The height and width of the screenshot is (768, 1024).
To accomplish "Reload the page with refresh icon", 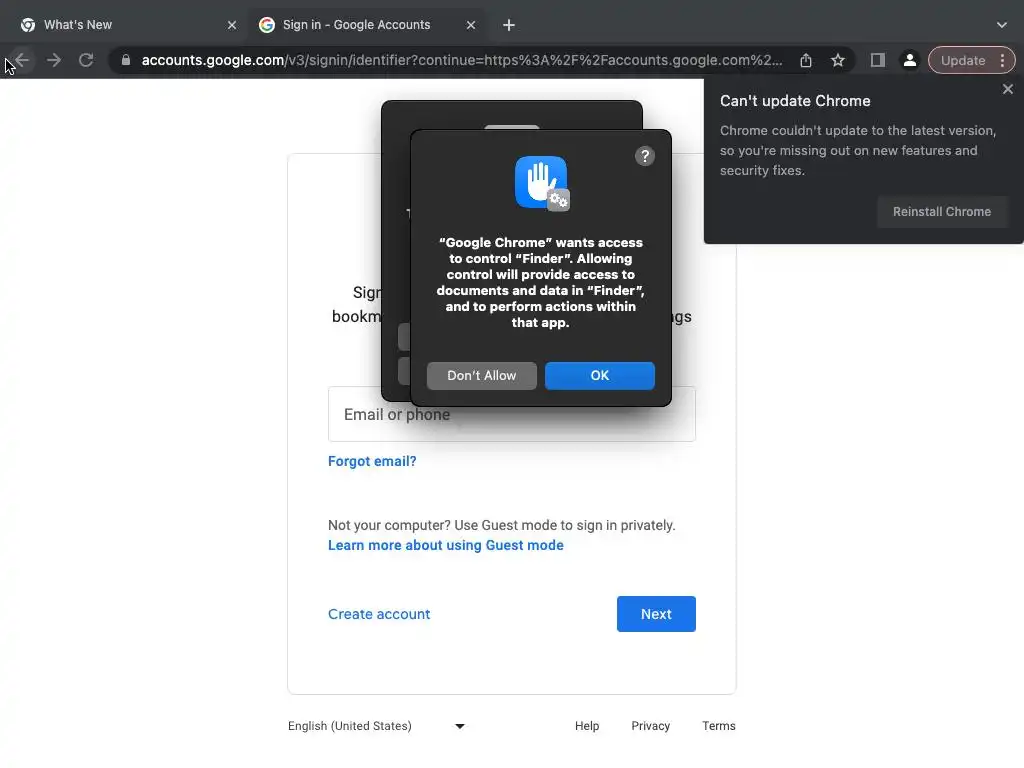I will [86, 61].
